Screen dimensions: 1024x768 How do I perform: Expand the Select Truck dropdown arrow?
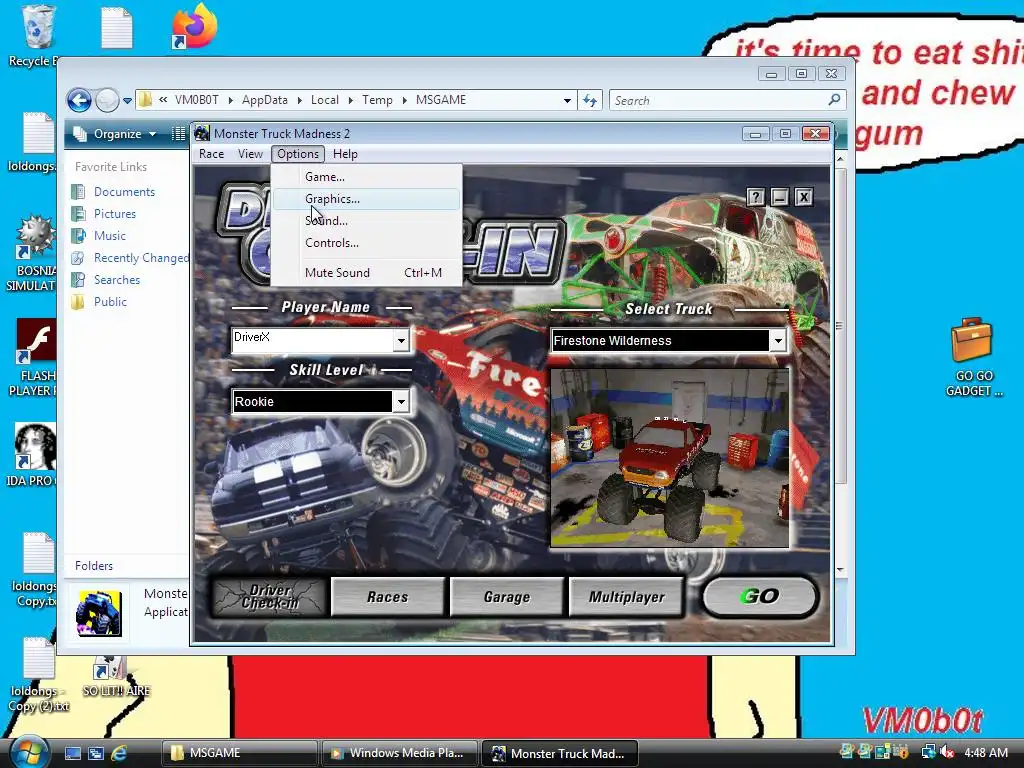point(778,340)
